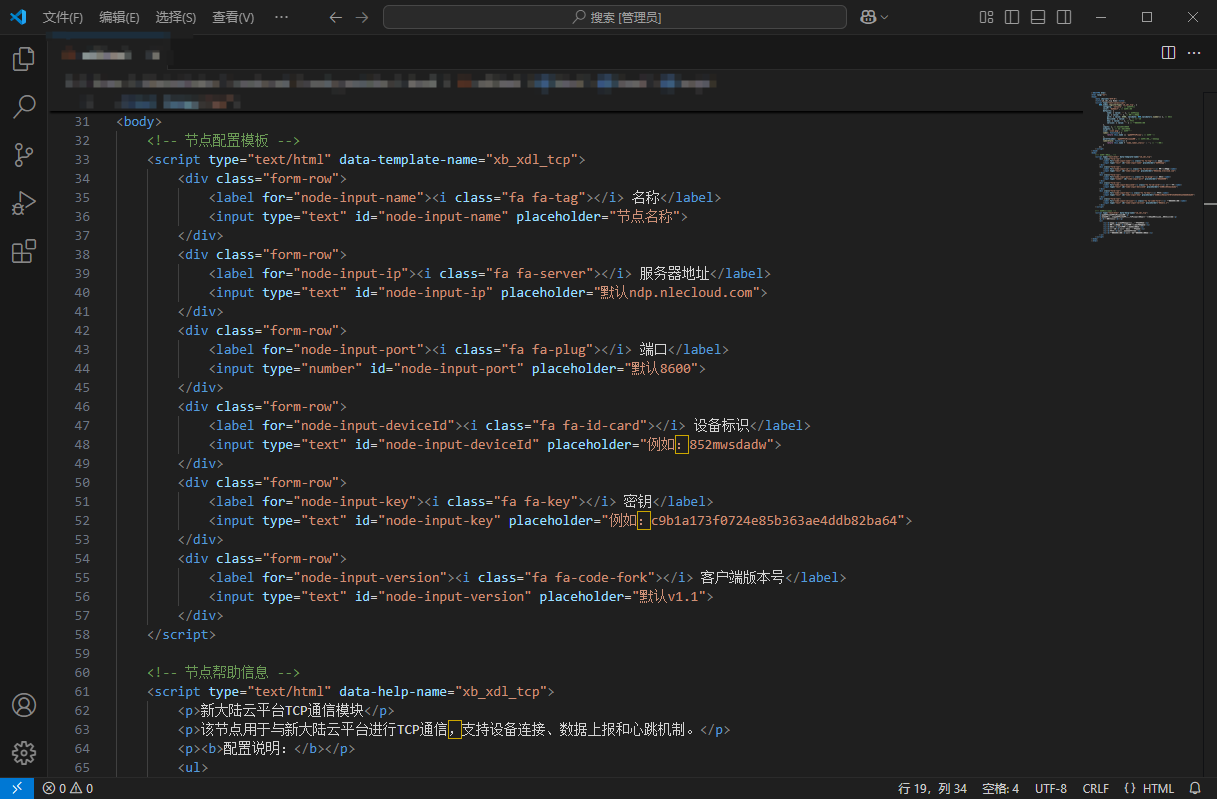Open the Manage gear icon
Screen dimensions: 1217x799
pyautogui.click(x=23, y=753)
